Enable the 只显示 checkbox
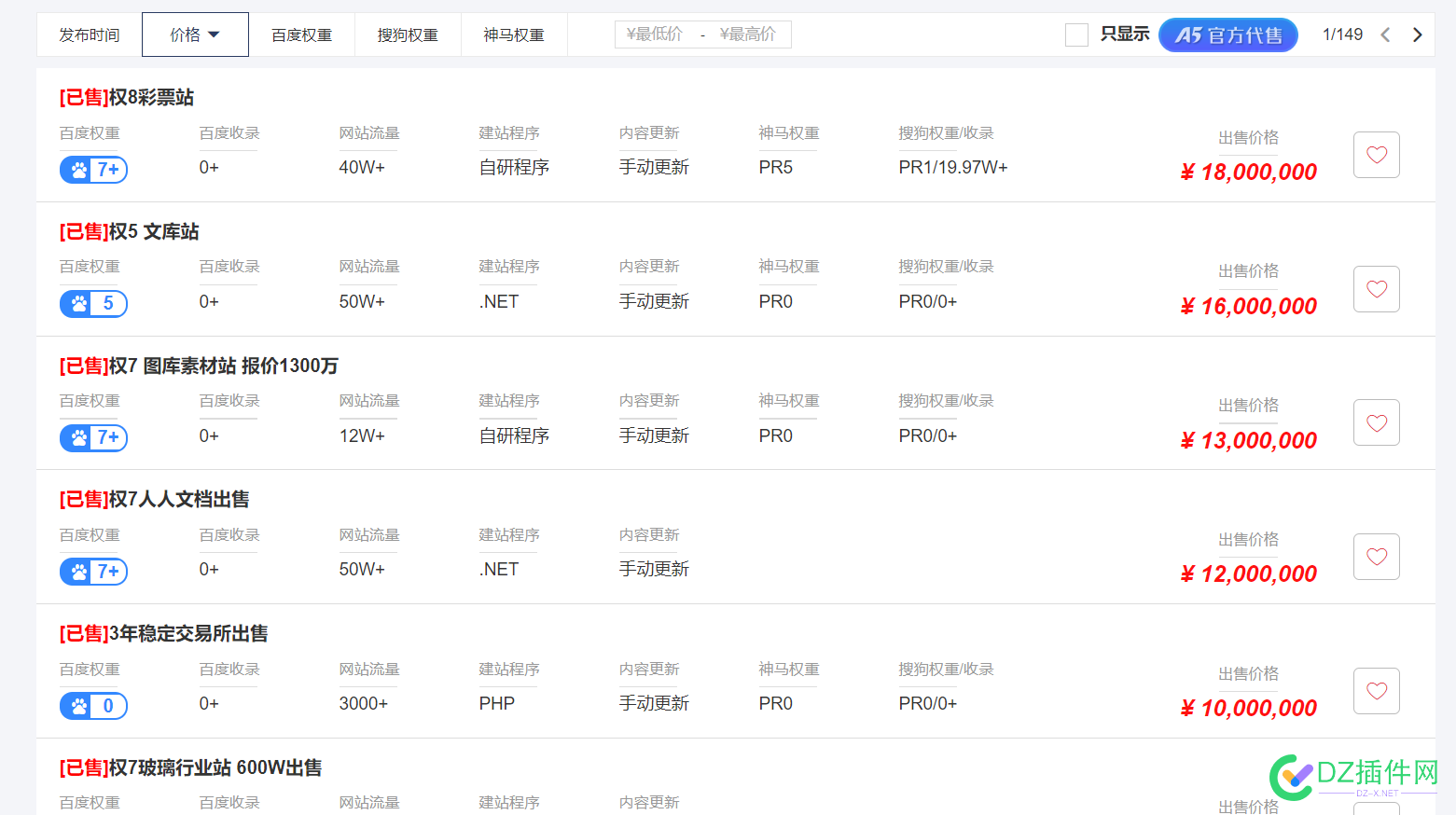Screen dimensions: 1456x815 [x=1076, y=35]
